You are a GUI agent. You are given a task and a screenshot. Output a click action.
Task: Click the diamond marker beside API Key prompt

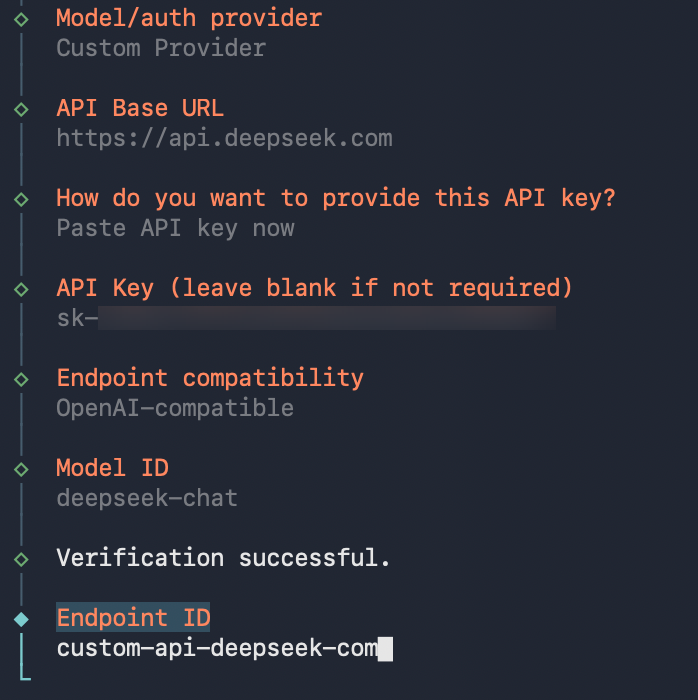(21, 288)
